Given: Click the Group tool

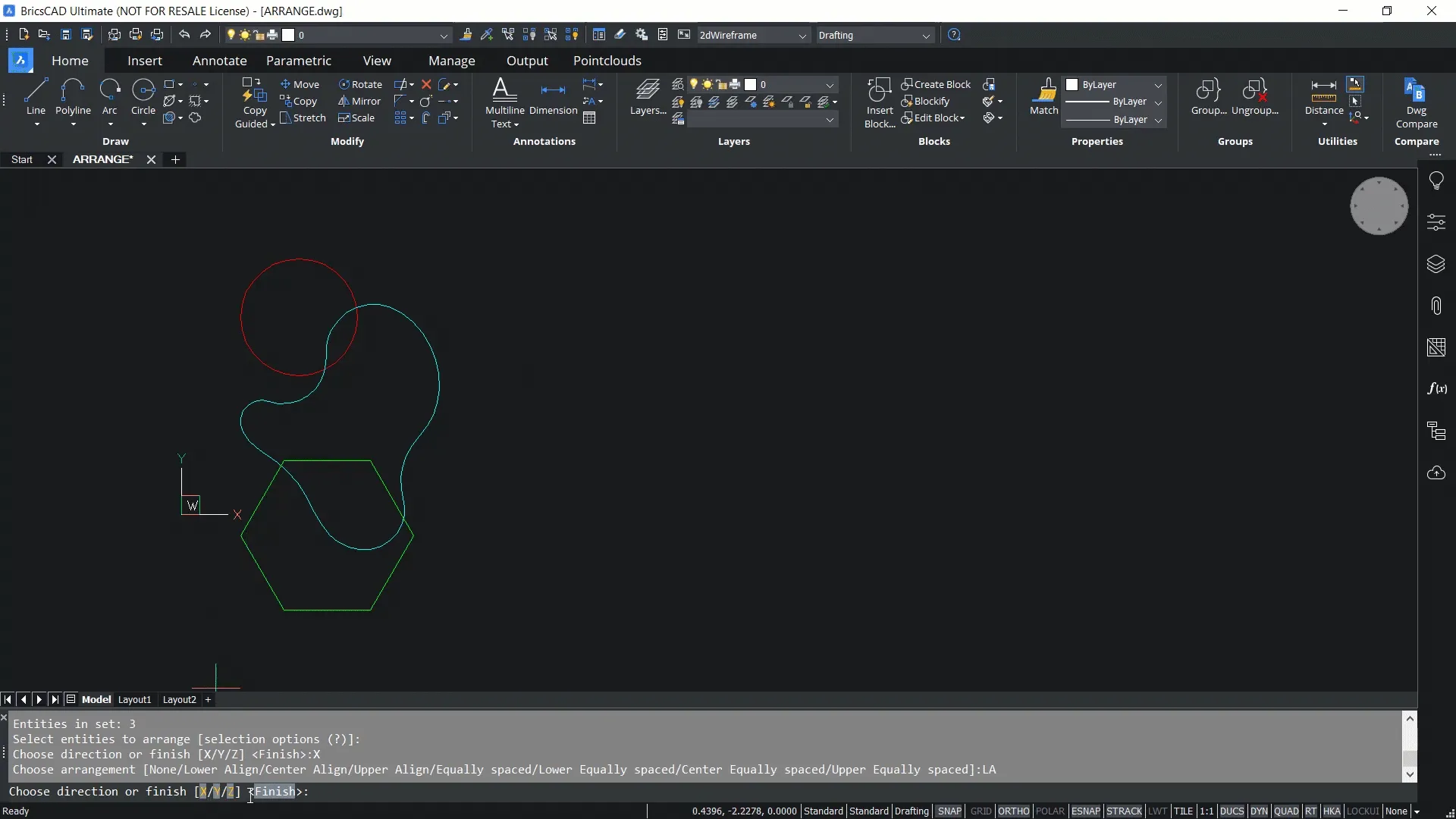Looking at the screenshot, I should point(1208,97).
